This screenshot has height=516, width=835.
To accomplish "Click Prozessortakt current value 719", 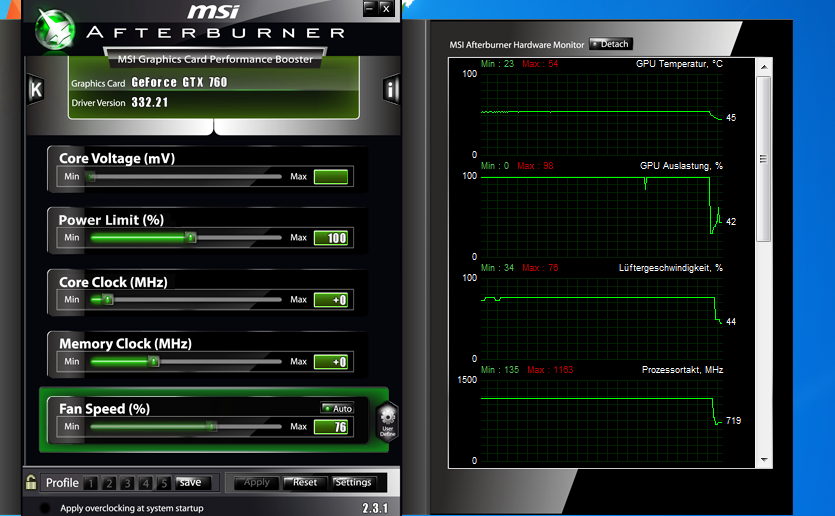I will coord(733,421).
